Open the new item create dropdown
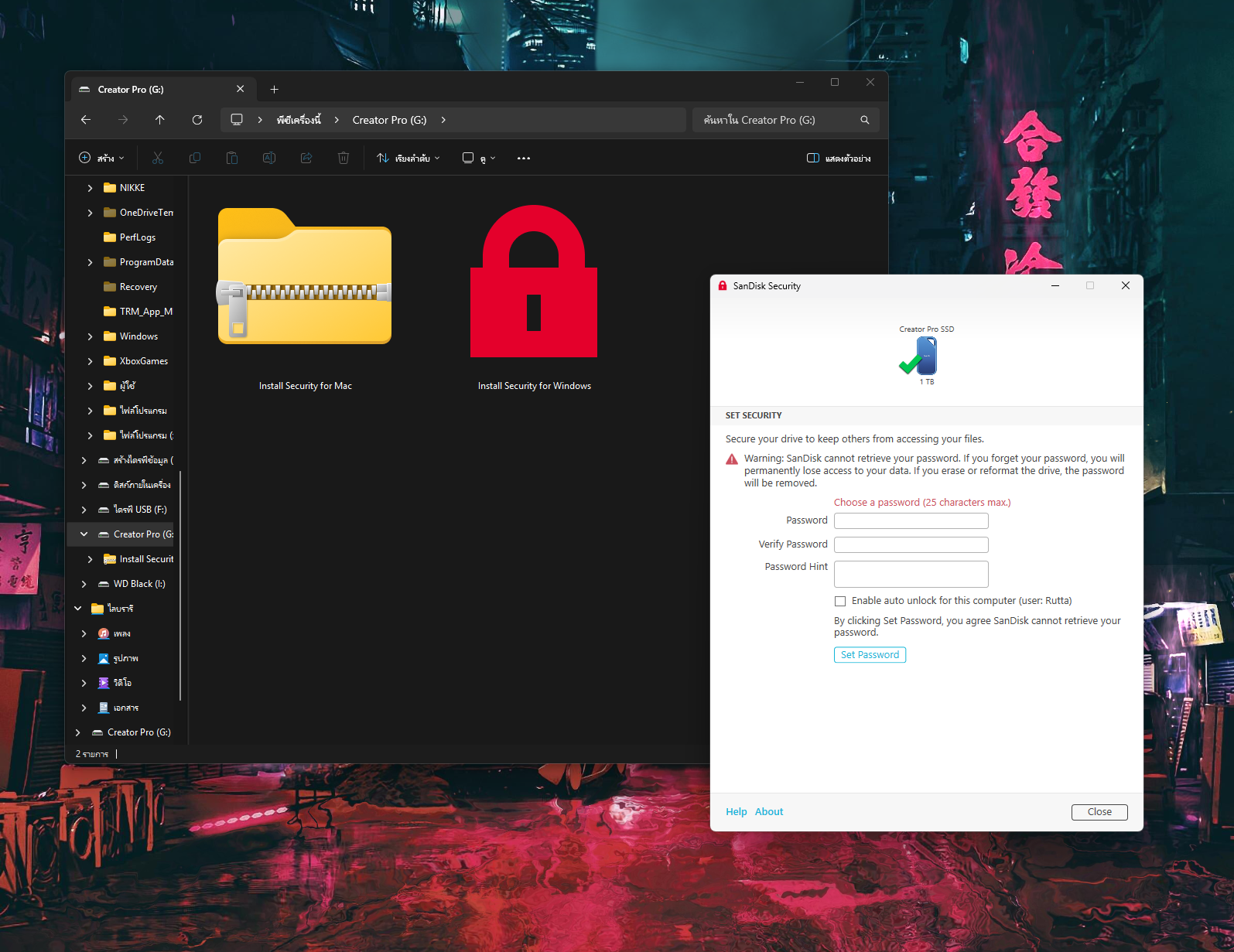1234x952 pixels. point(101,159)
